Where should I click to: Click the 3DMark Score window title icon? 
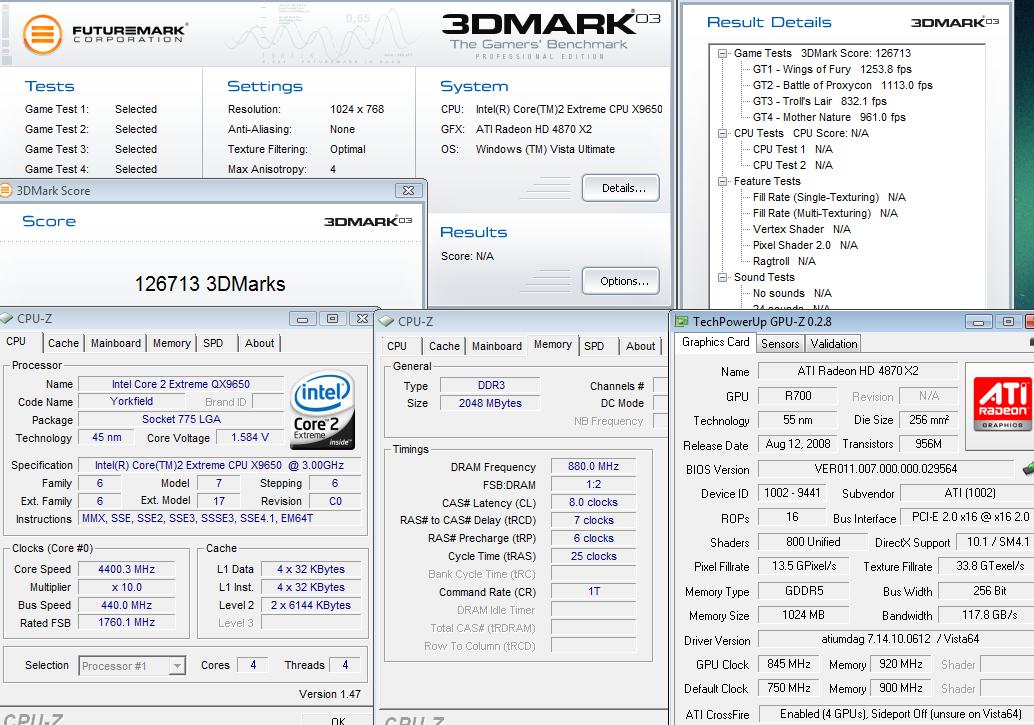tap(6, 191)
